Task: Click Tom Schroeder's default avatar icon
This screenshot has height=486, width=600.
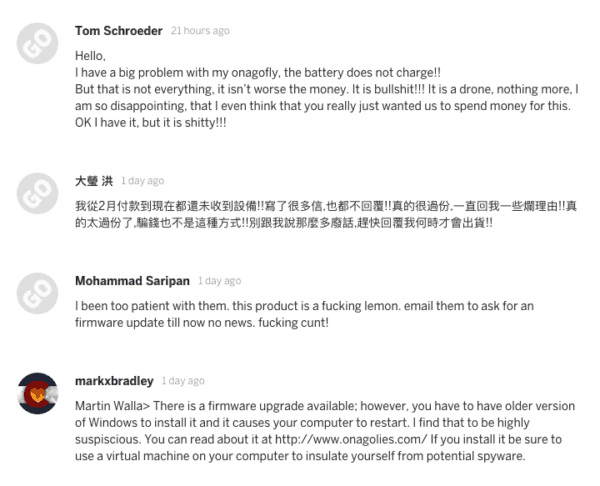Action: [x=38, y=42]
